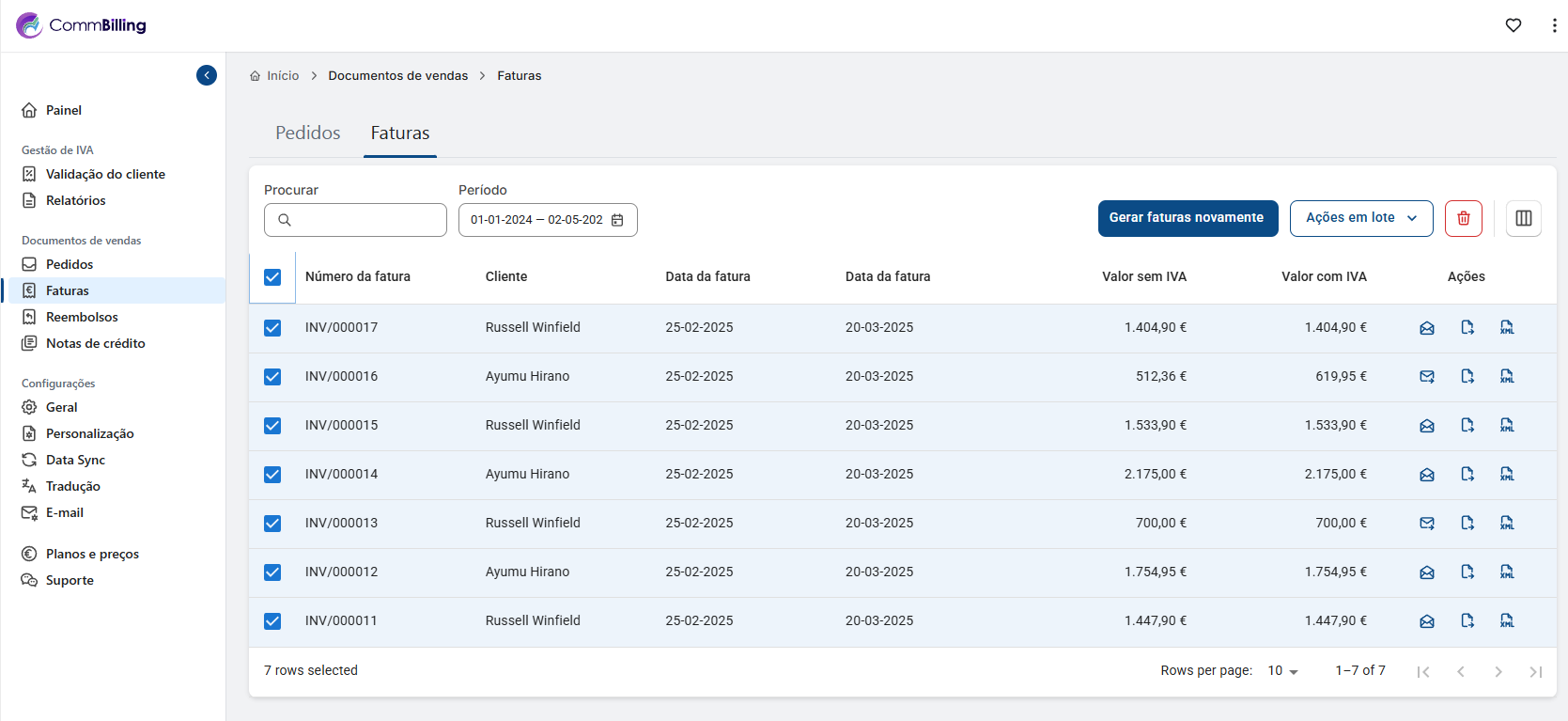Open the rows per page dropdown

pos(1282,671)
